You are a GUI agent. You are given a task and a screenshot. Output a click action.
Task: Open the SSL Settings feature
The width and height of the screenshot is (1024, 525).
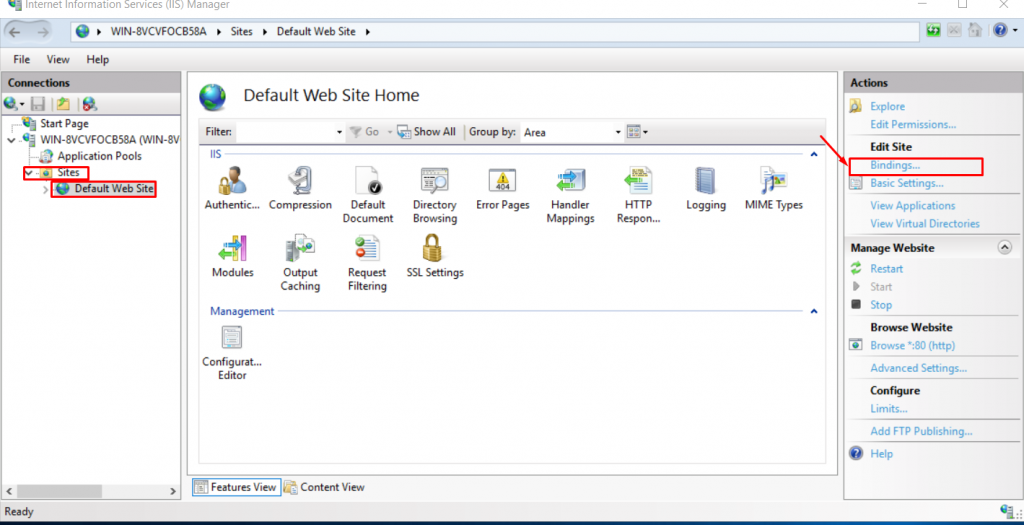click(434, 248)
